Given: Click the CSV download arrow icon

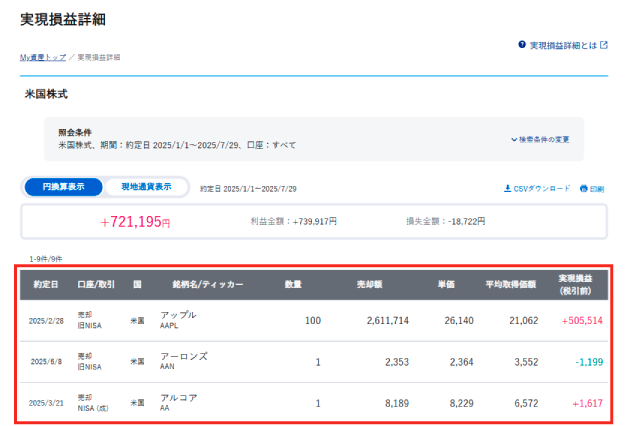Looking at the screenshot, I should click(508, 188).
